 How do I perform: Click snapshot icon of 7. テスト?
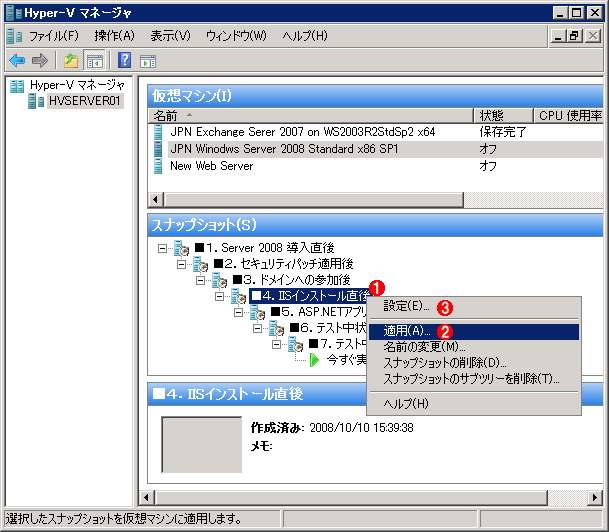(x=295, y=344)
